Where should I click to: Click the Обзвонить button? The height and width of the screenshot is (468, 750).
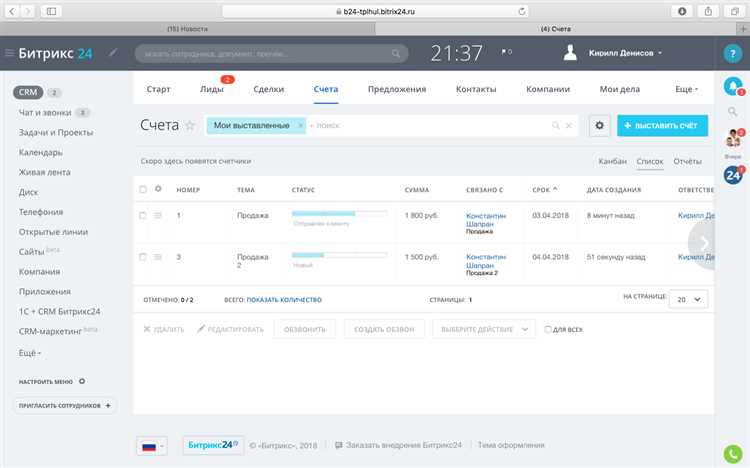point(305,329)
